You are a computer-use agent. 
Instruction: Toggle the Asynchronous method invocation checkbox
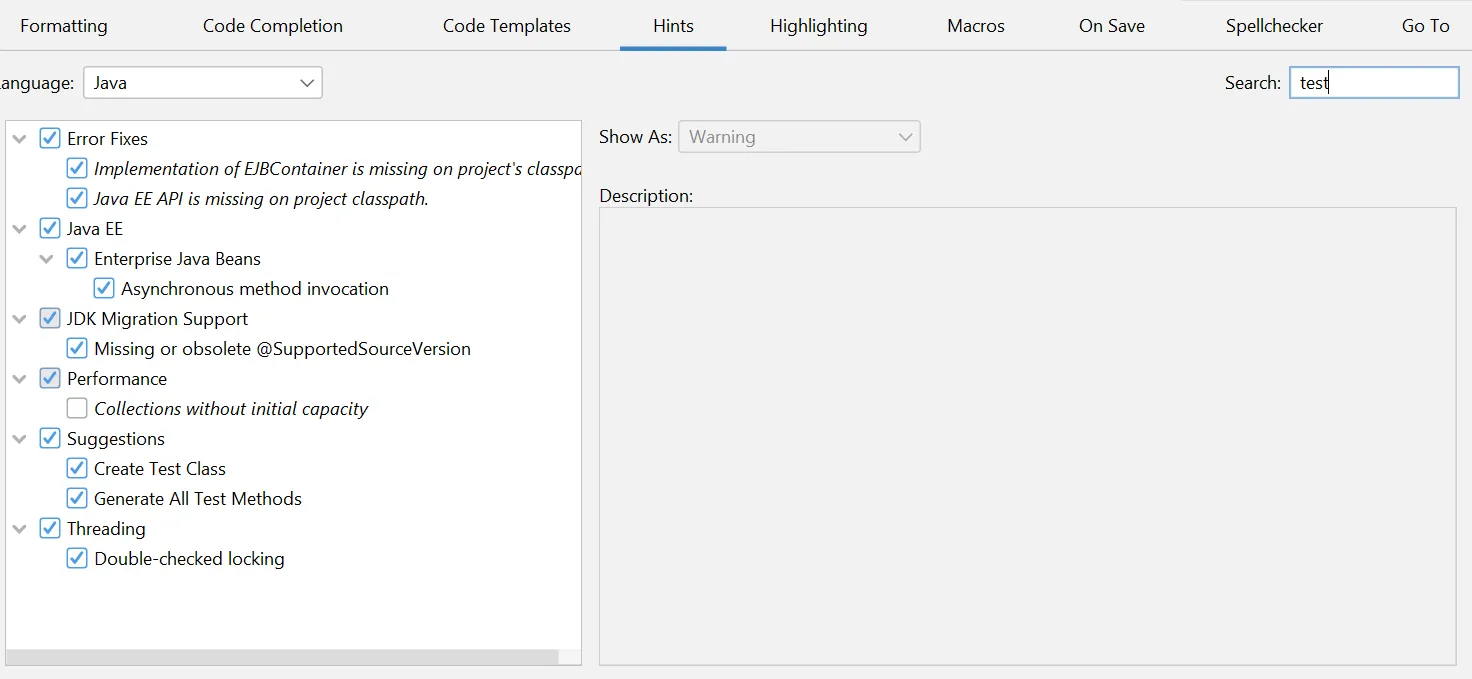[104, 289]
